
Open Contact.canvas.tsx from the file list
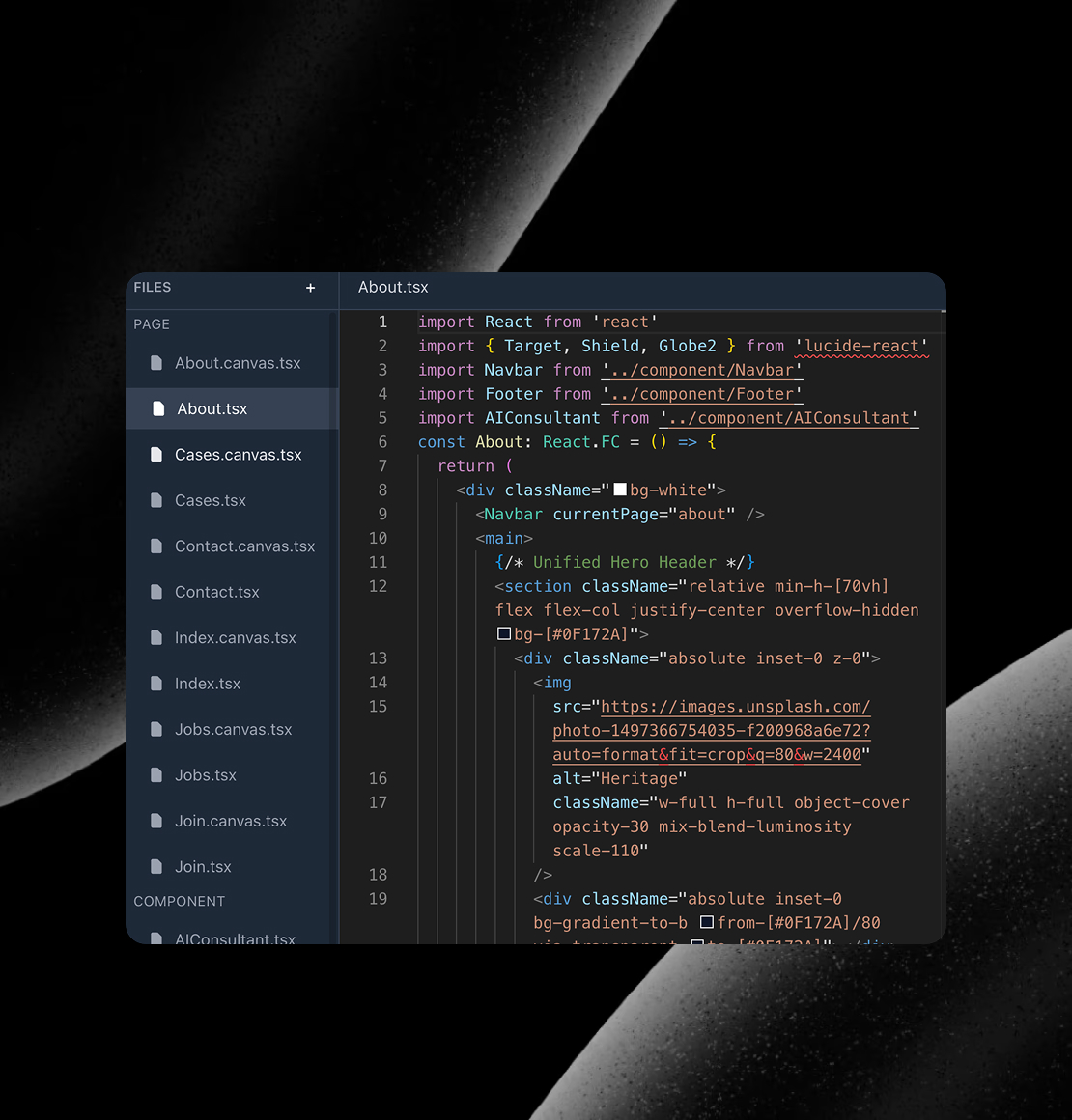click(x=244, y=546)
